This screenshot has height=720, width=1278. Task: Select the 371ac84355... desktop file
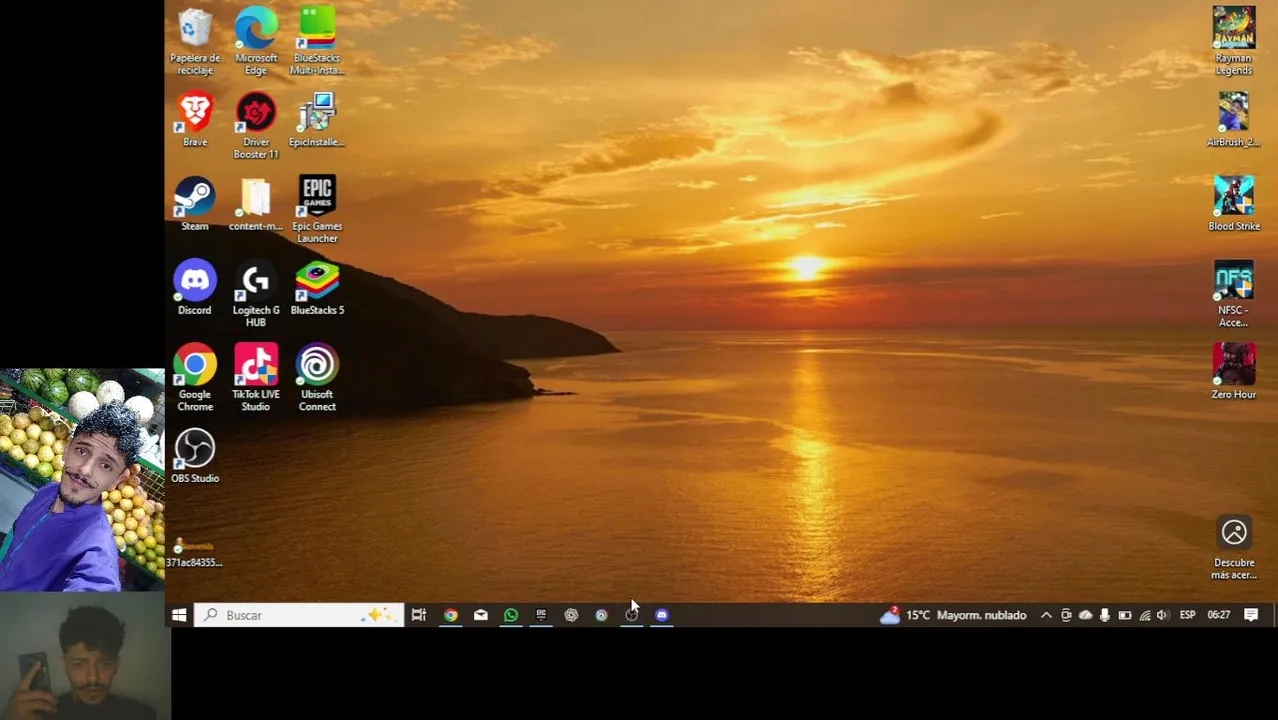tap(194, 552)
